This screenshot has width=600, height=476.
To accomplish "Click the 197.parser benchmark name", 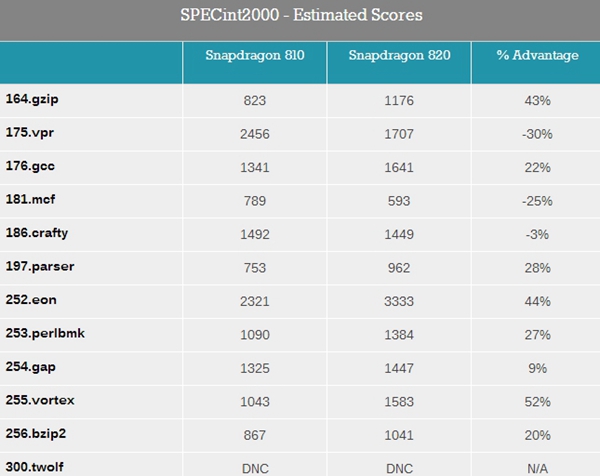I will coord(35,267).
